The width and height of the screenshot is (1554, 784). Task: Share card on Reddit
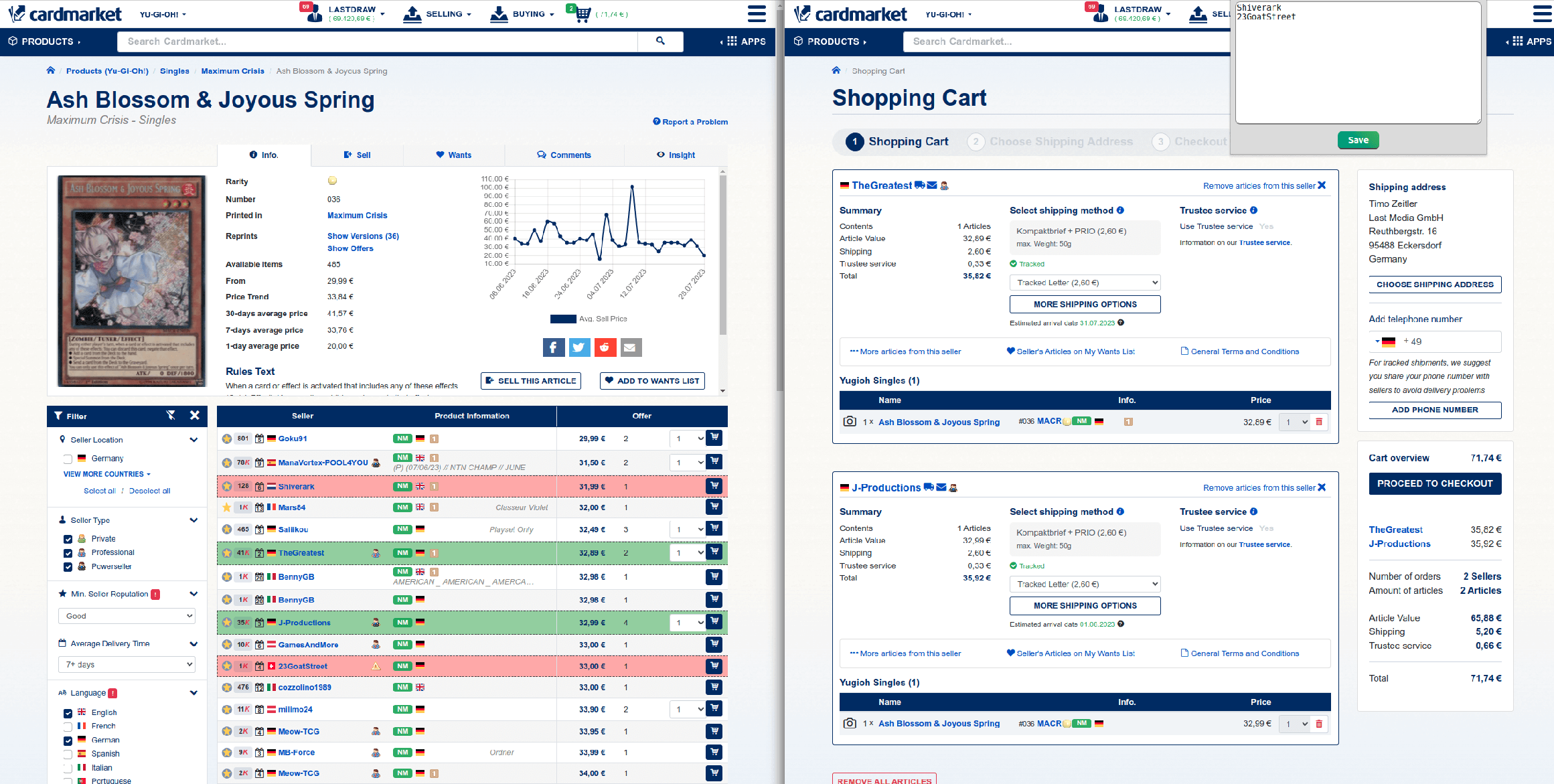click(605, 347)
